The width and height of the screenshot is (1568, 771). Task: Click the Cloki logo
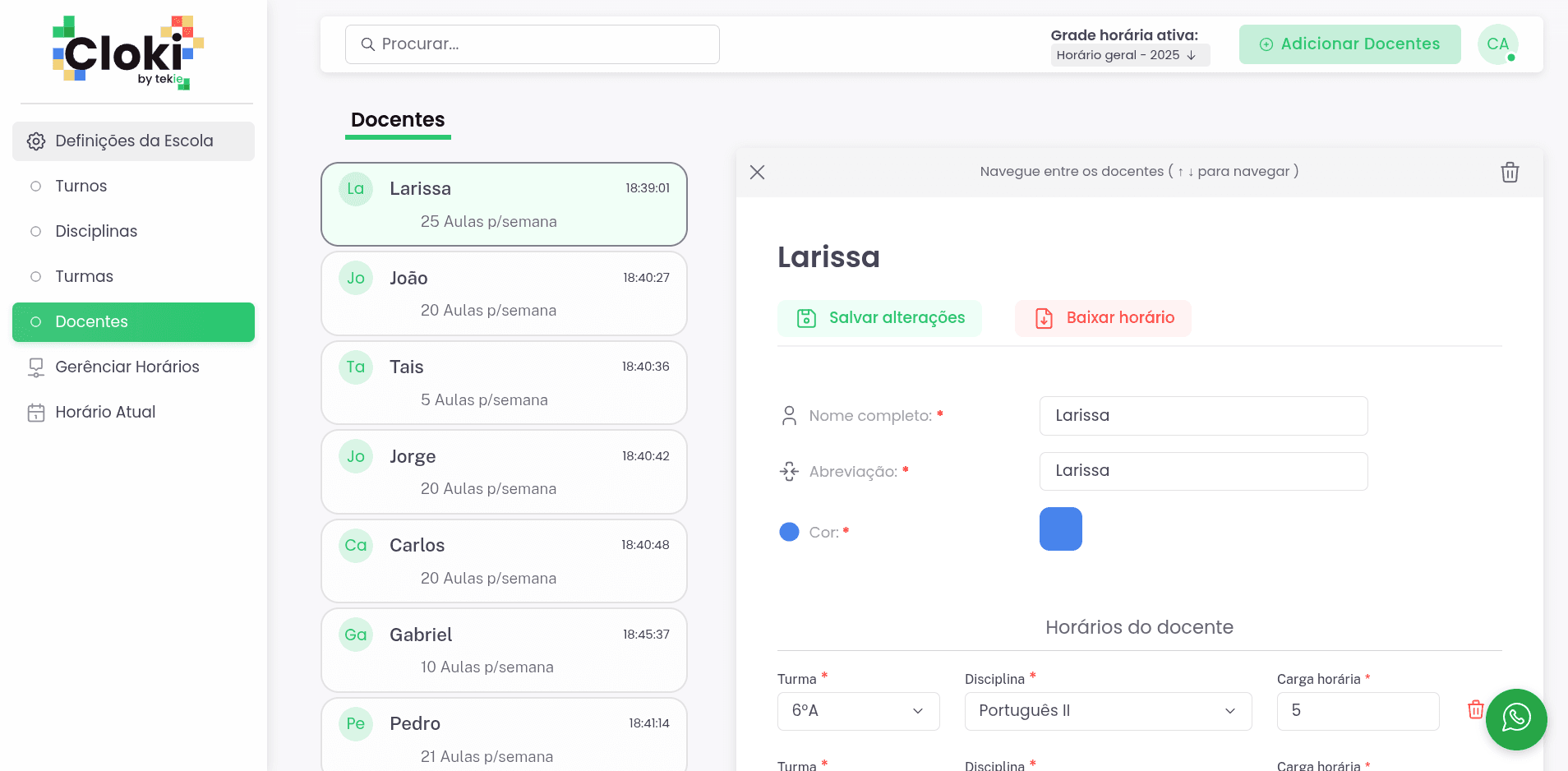127,53
